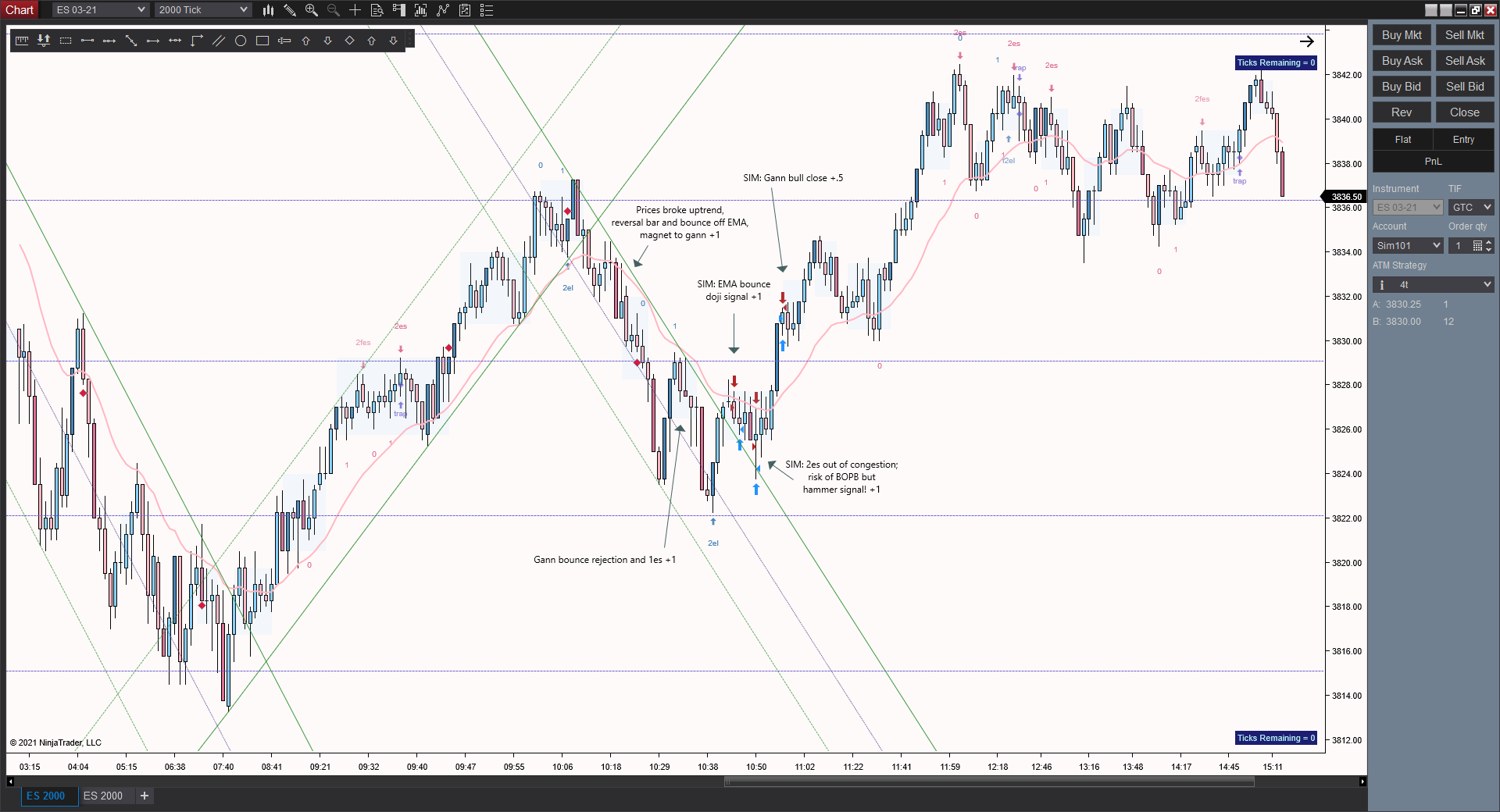Image resolution: width=1500 pixels, height=812 pixels.
Task: Select the line segment tool
Action: coord(87,41)
